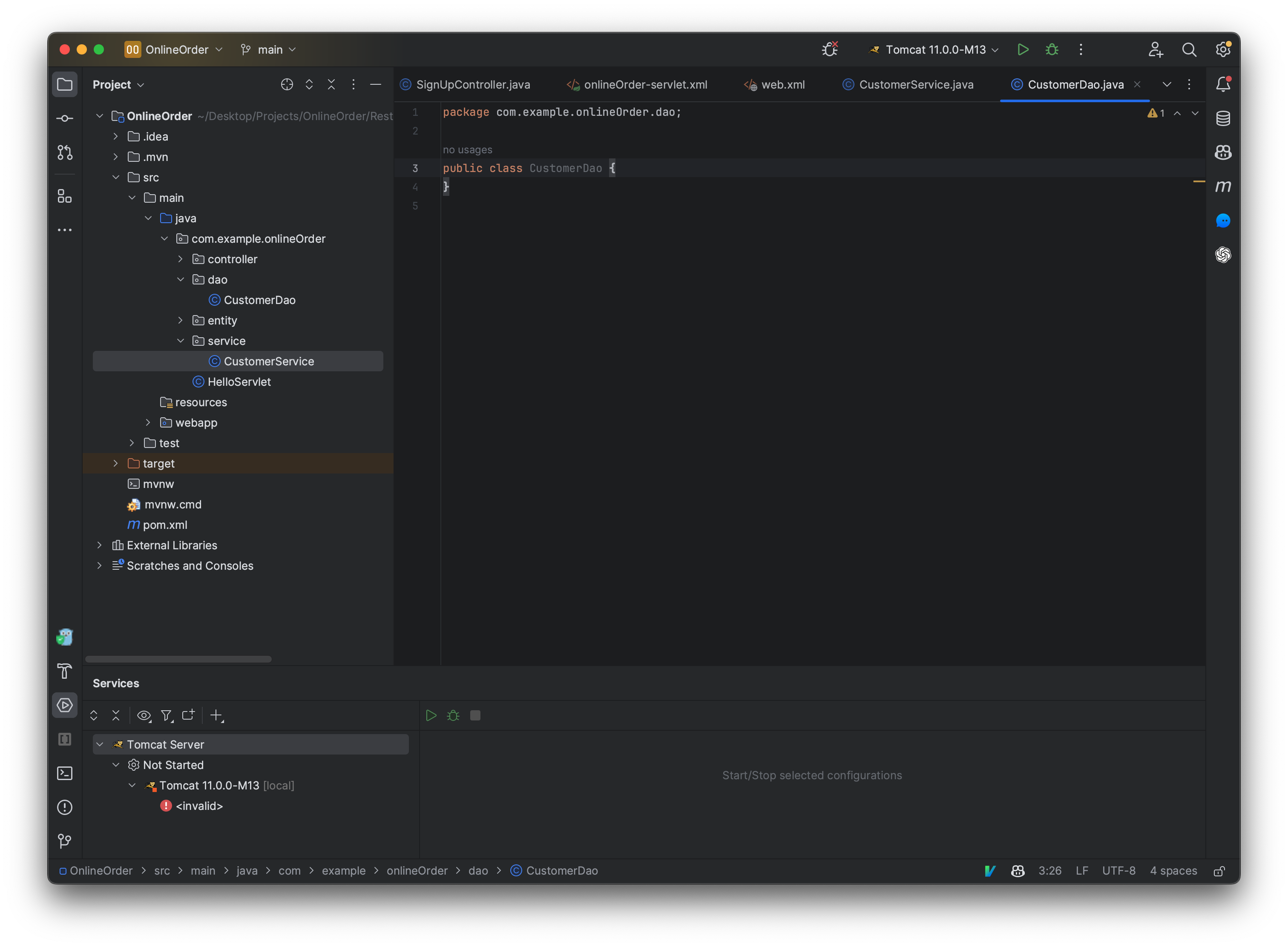Toggle the read-only lock in status bar
Screen dimensions: 1288x947
tap(1219, 871)
